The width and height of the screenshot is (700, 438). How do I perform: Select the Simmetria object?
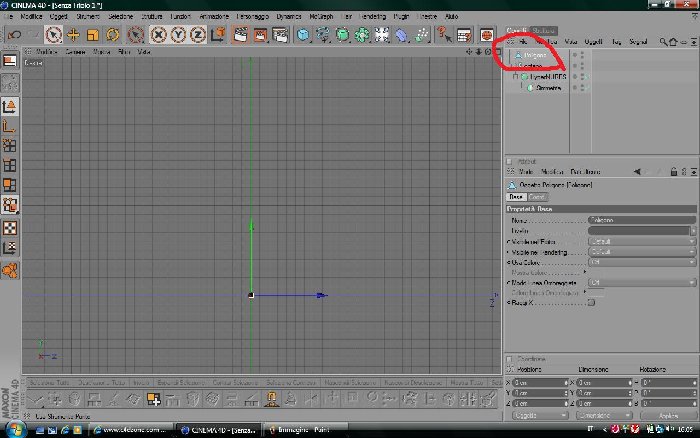(x=548, y=88)
